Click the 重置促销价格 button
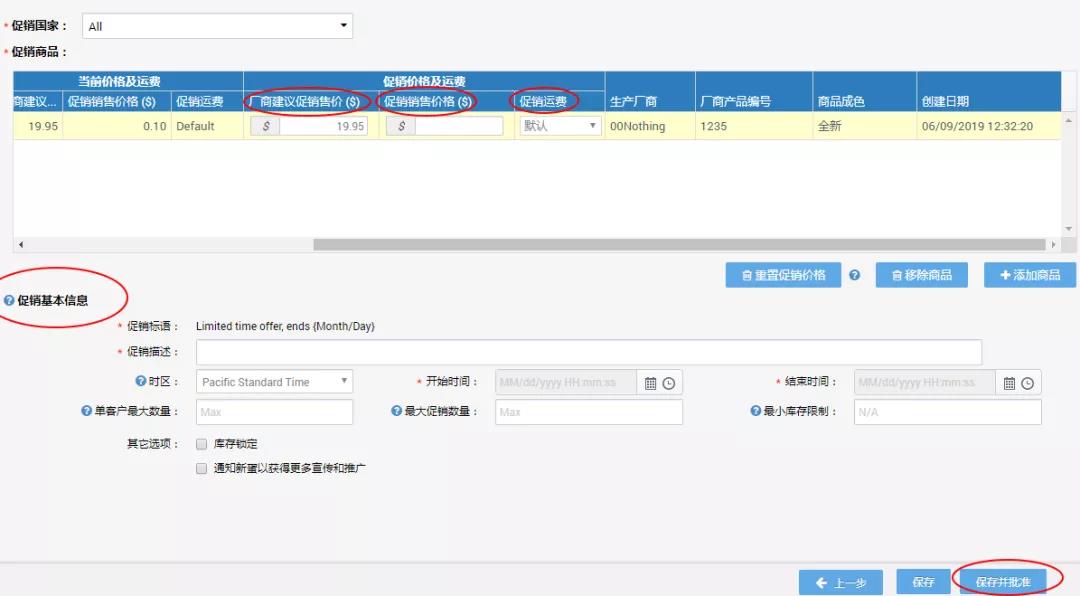Image resolution: width=1080 pixels, height=596 pixels. pyautogui.click(x=781, y=274)
